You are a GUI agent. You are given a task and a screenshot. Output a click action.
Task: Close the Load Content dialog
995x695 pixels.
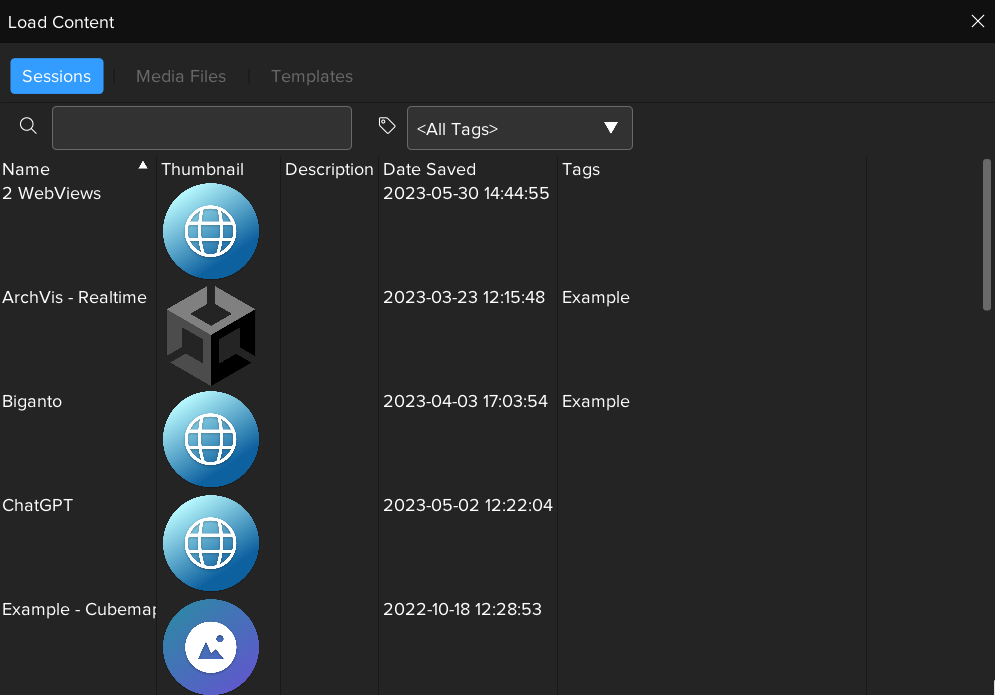977,22
